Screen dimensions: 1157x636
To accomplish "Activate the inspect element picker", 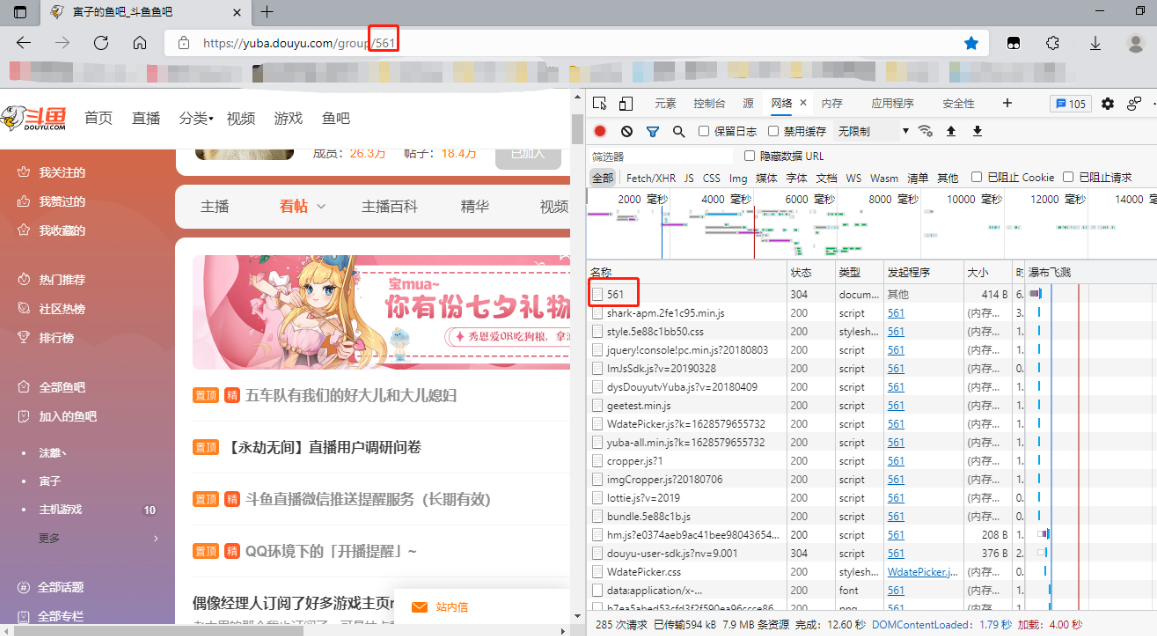I will coord(600,104).
